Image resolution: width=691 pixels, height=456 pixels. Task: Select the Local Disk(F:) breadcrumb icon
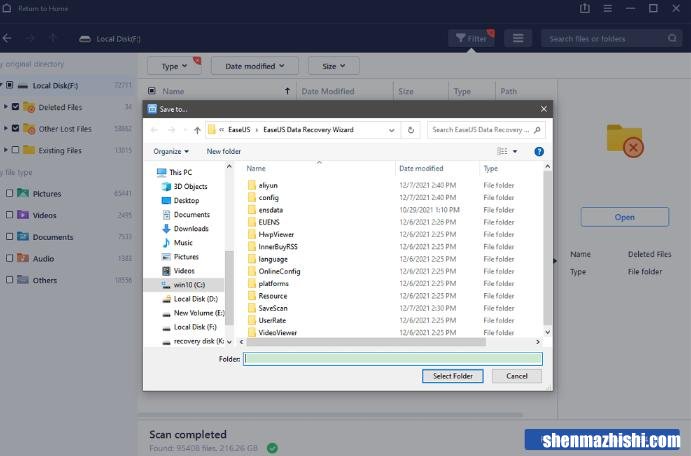(x=85, y=39)
